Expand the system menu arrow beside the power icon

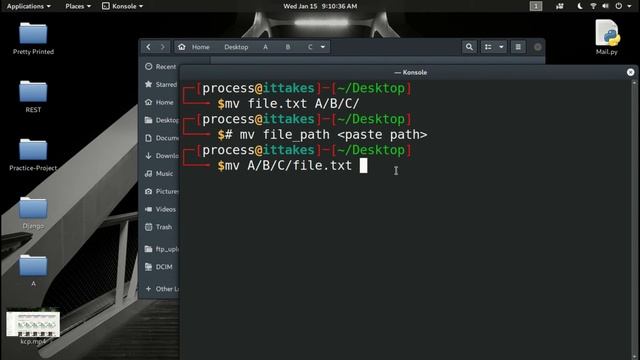[629, 7]
